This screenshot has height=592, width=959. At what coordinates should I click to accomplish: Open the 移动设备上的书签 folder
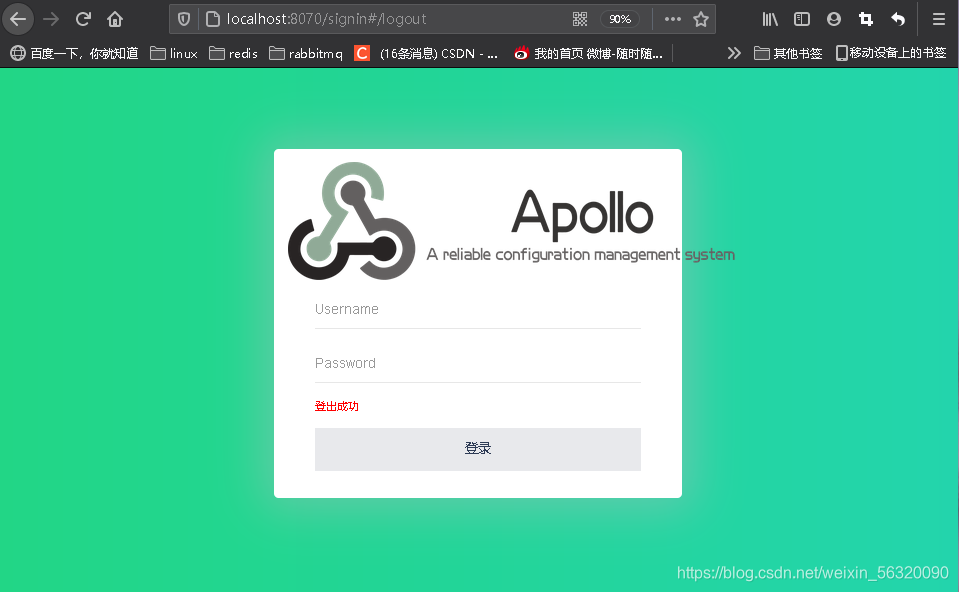click(891, 54)
